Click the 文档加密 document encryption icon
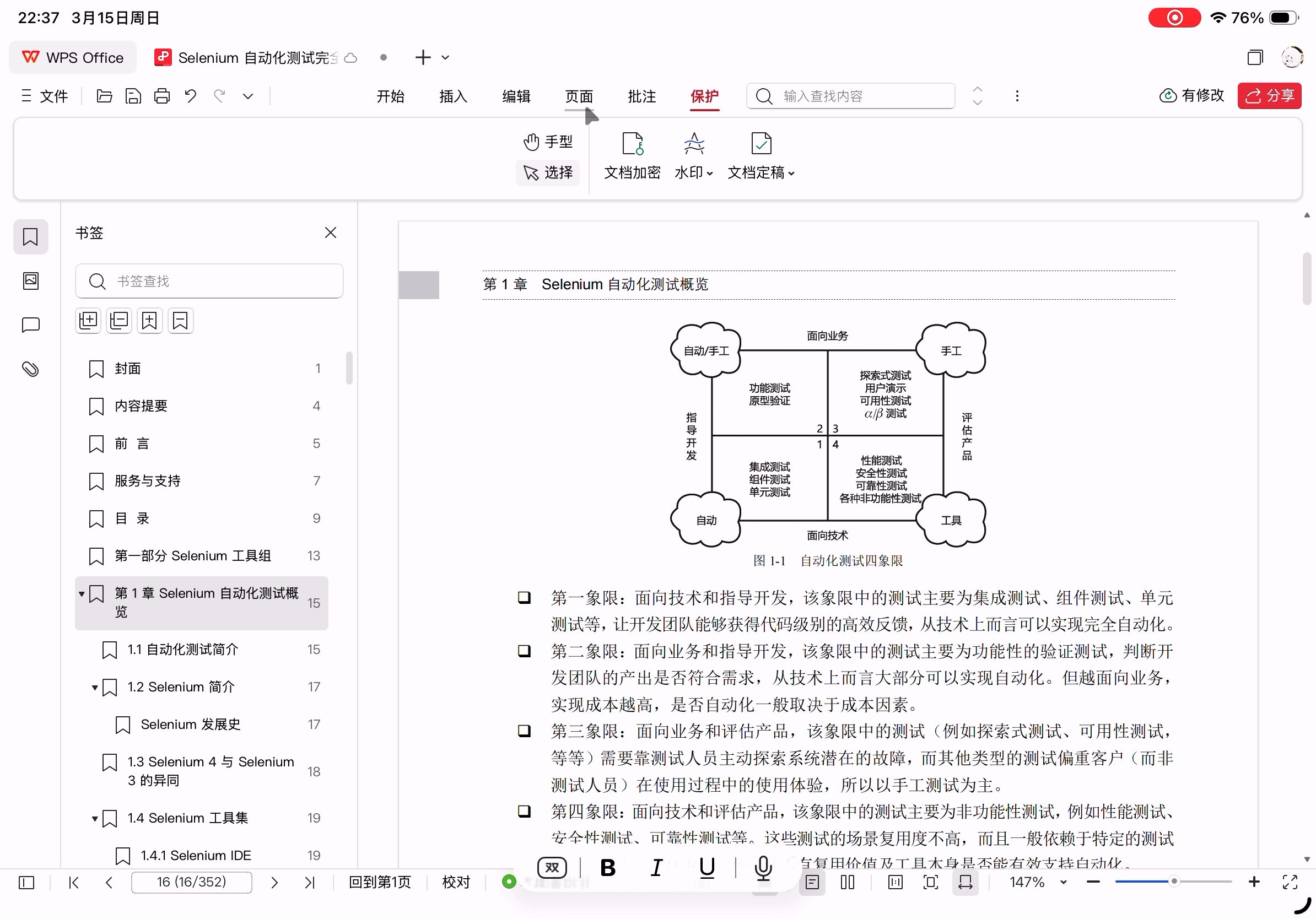This screenshot has width=1316, height=919. (632, 144)
